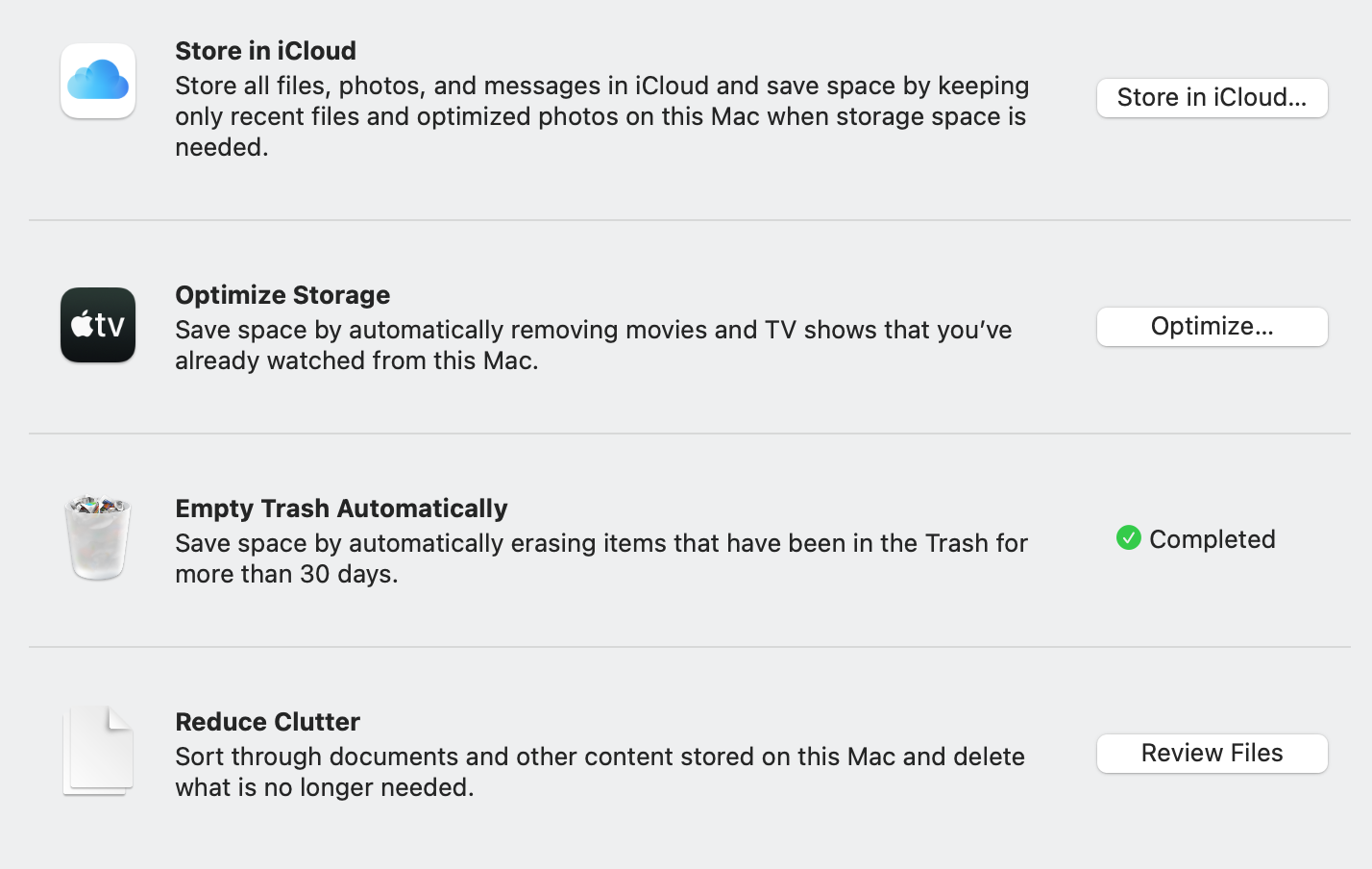Screen dimensions: 1372x869
Task: Click the divider line below Store in iCloud section
Action: (689, 220)
